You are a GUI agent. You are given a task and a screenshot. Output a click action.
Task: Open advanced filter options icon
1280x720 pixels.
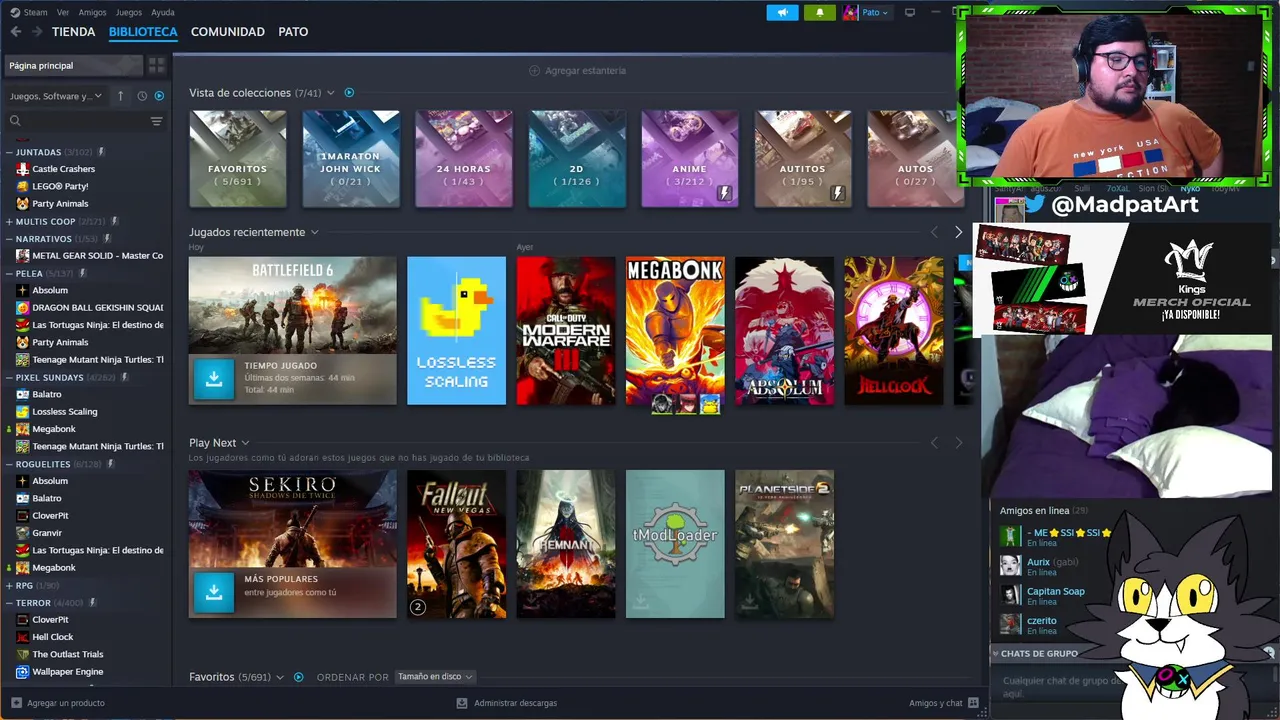(156, 121)
